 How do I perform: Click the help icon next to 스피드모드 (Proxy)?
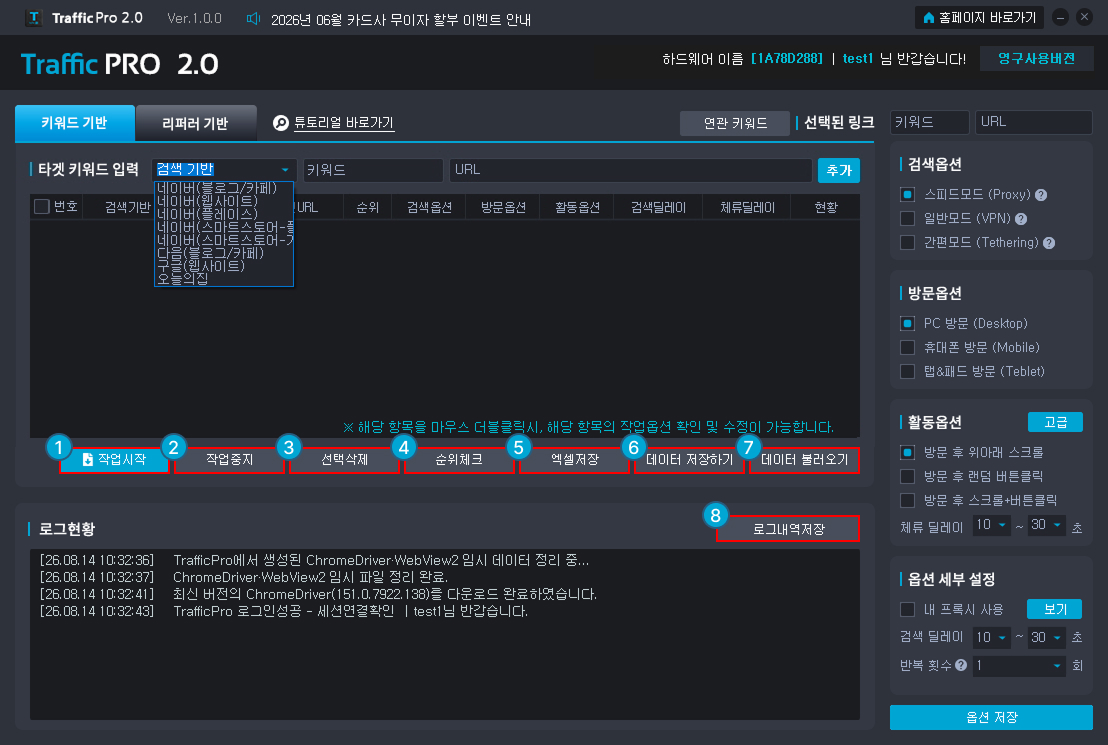point(1041,195)
